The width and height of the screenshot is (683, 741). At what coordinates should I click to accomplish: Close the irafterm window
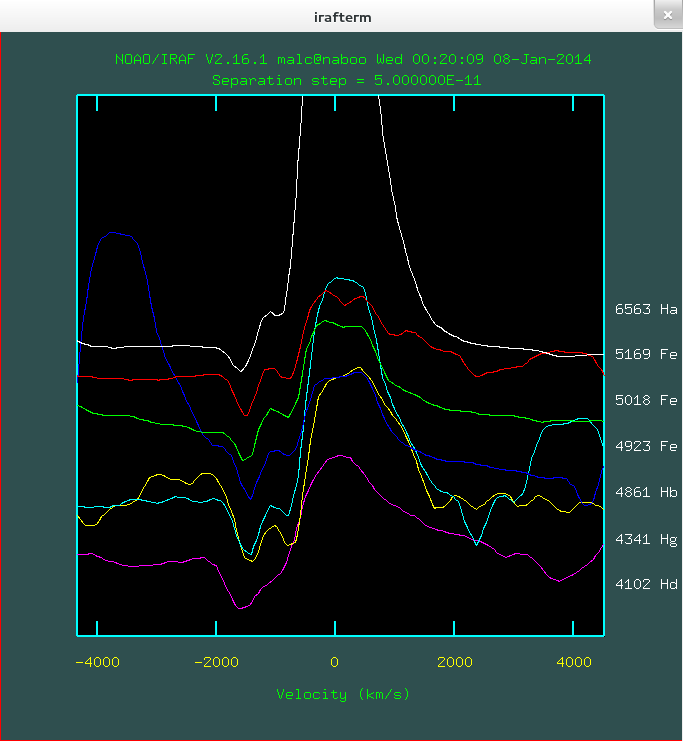point(667,16)
